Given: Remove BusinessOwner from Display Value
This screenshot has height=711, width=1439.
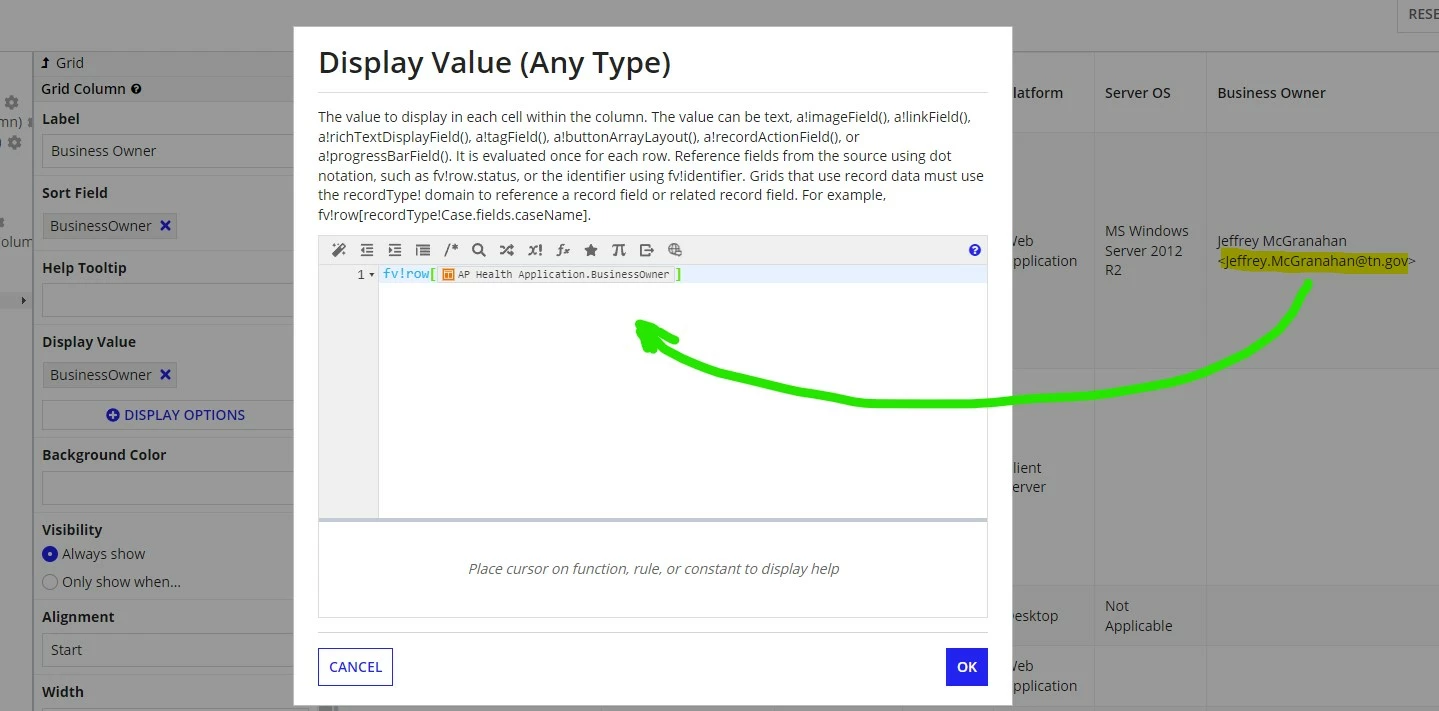Looking at the screenshot, I should pos(166,375).
